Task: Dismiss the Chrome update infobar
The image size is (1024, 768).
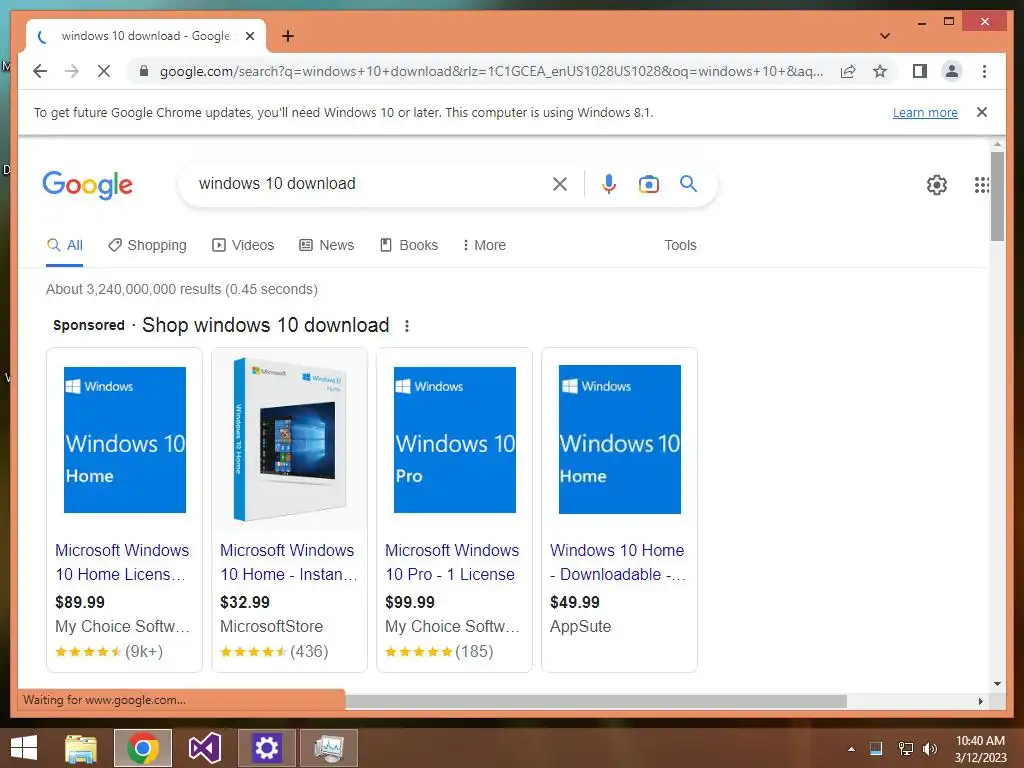Action: pyautogui.click(x=982, y=112)
